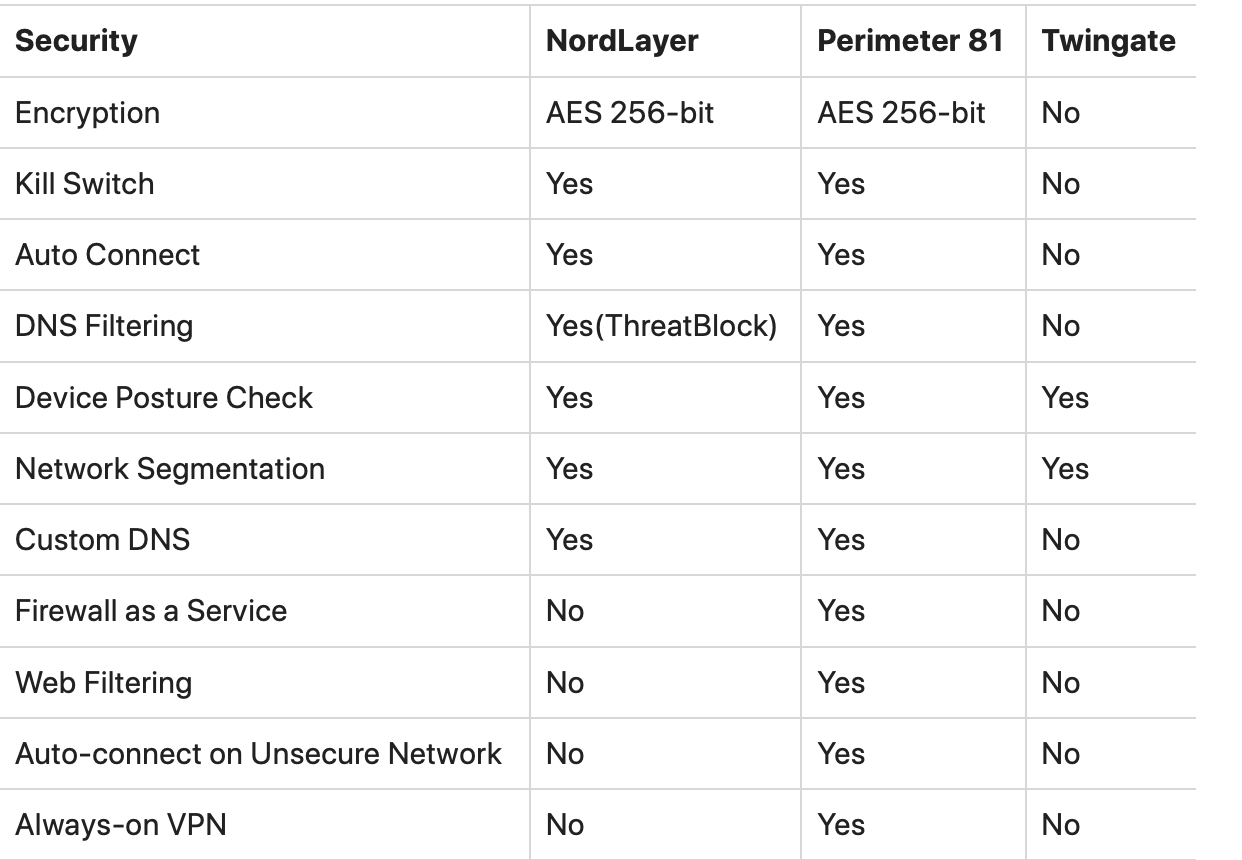Select the Encryption row label

point(87,113)
